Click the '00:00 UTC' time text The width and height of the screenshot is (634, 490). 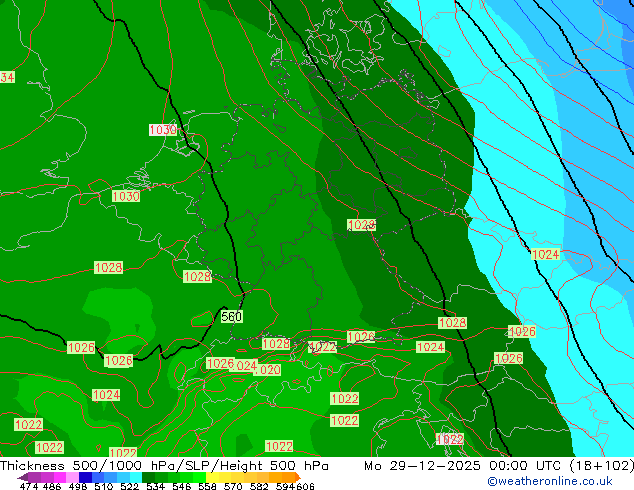[x=527, y=466]
